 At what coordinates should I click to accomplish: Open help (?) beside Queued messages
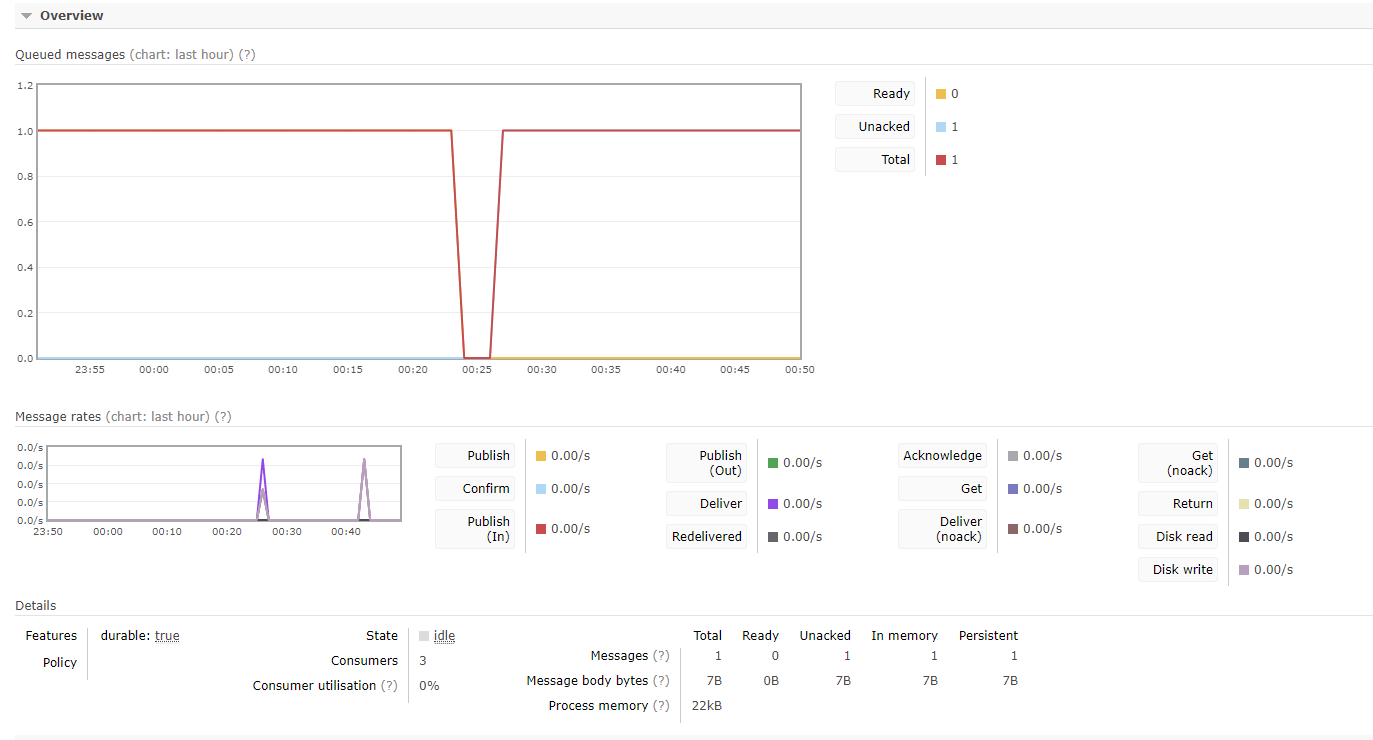point(247,54)
